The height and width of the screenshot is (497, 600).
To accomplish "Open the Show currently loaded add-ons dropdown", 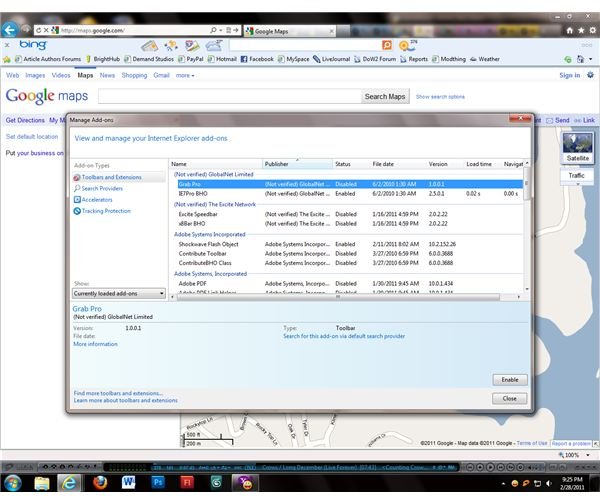I will [119, 293].
